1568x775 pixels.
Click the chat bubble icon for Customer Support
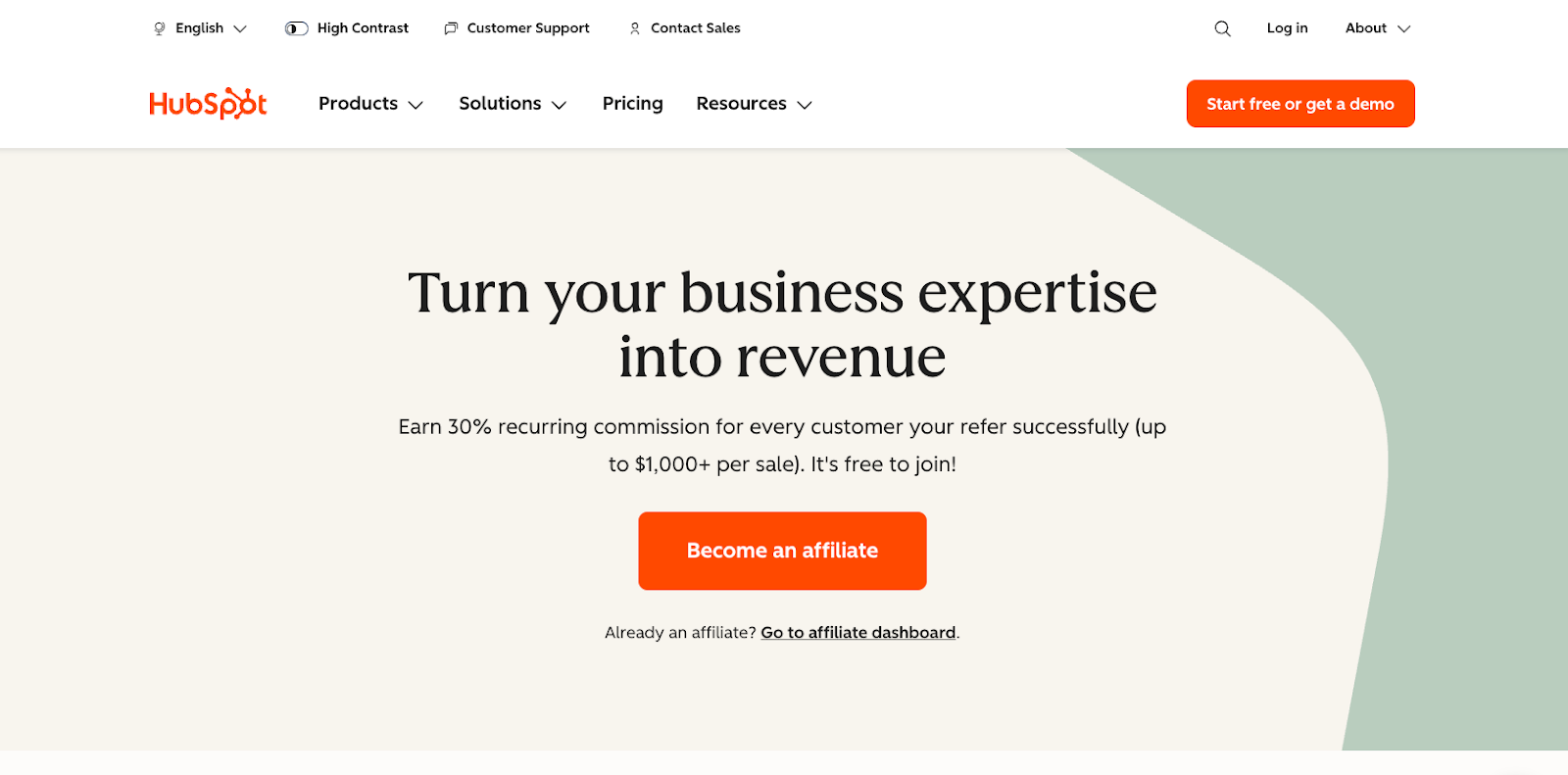(450, 28)
